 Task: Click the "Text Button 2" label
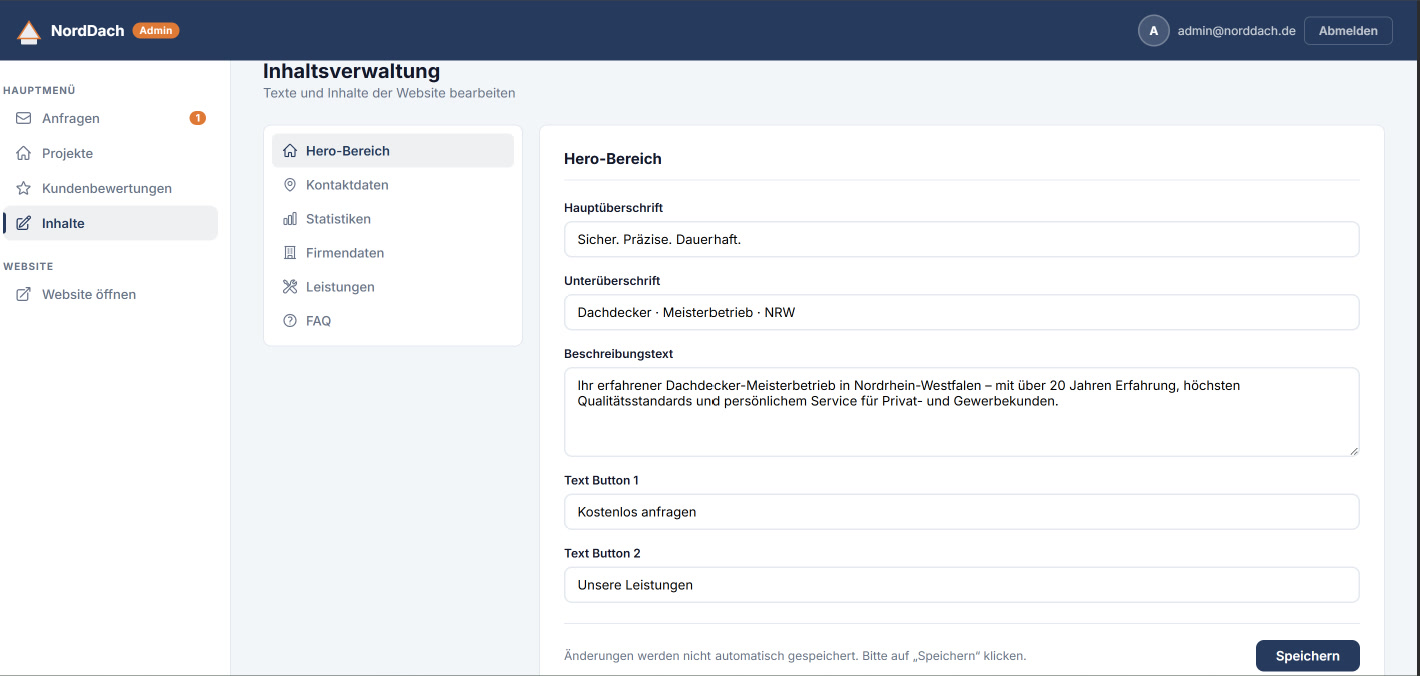click(602, 553)
